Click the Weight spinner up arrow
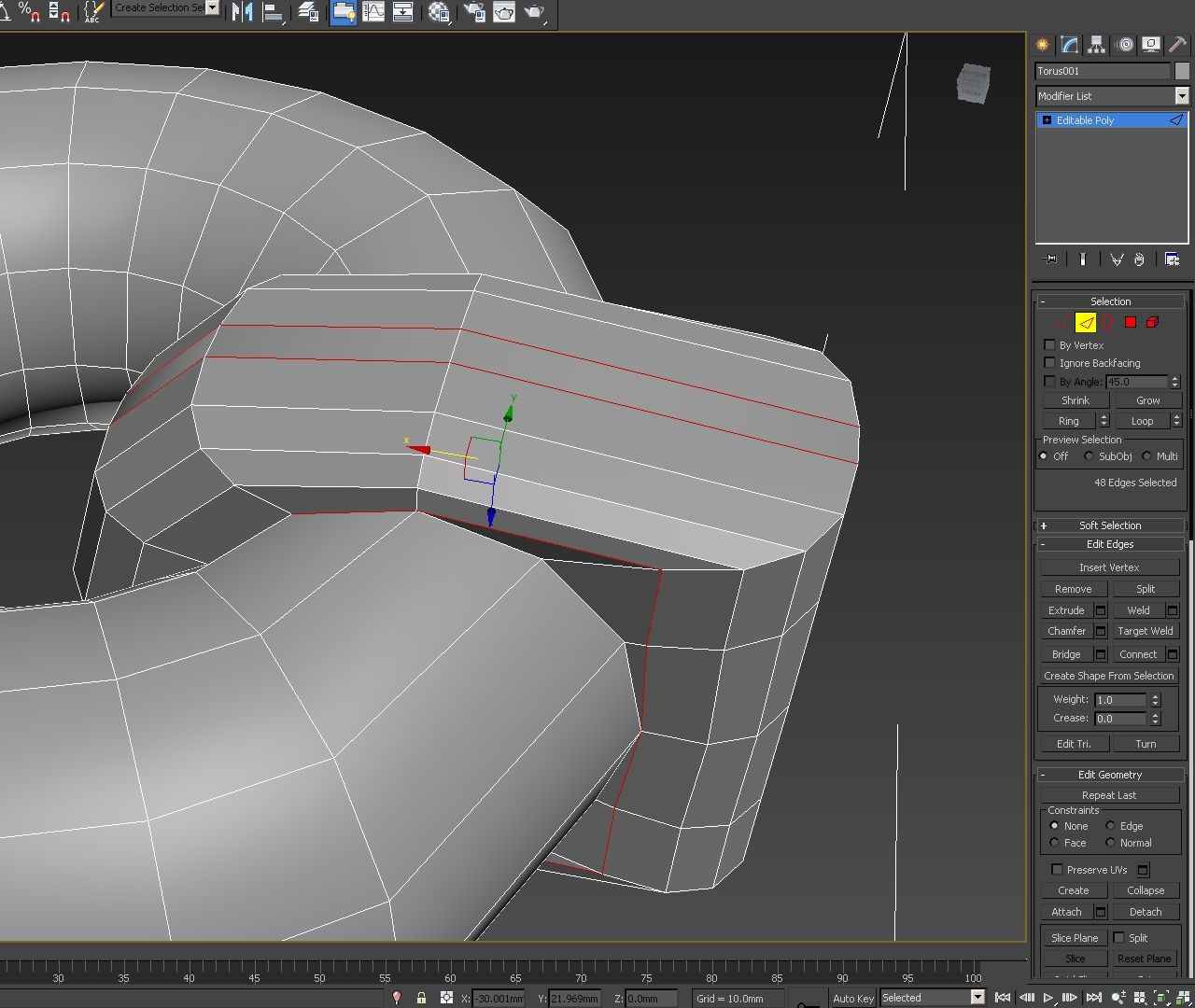Viewport: 1195px width, 1008px height. pos(1155,694)
